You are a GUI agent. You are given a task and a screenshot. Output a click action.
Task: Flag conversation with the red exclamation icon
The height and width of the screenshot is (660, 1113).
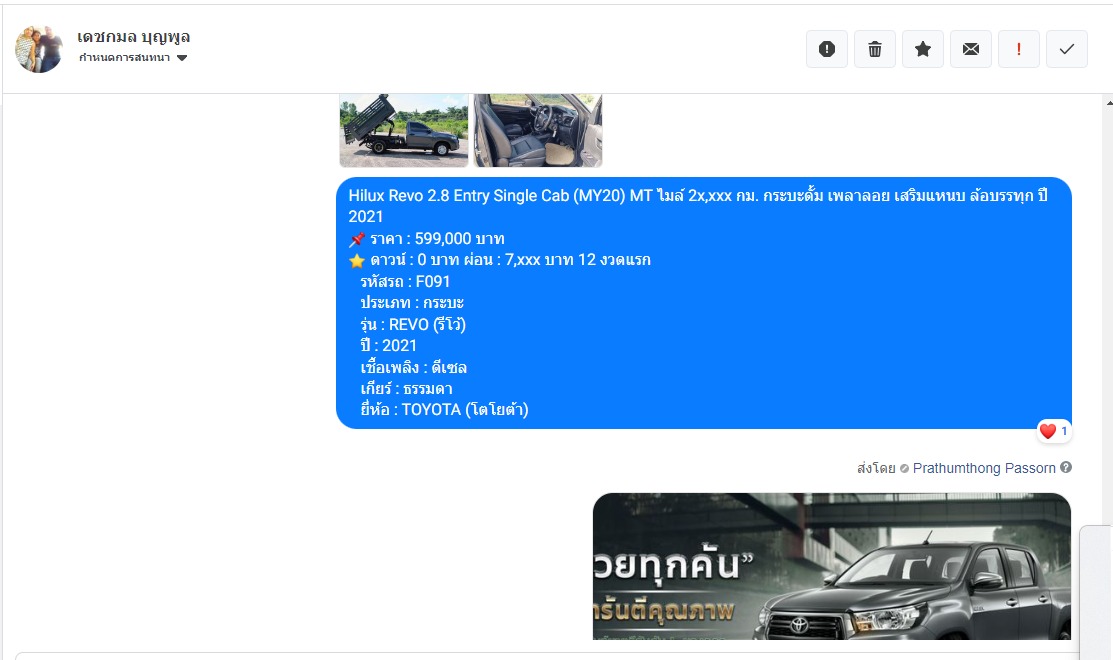1019,49
